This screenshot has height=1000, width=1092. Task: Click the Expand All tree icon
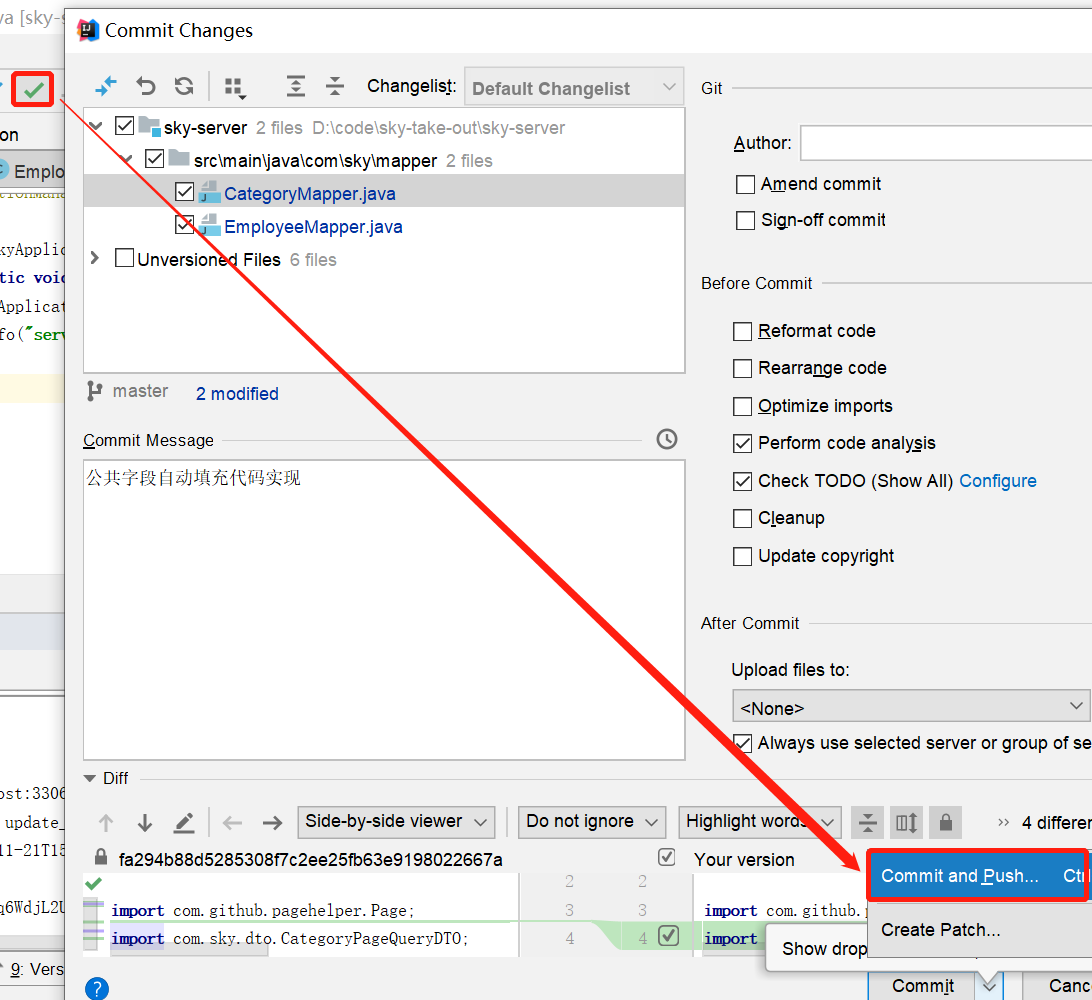click(296, 86)
